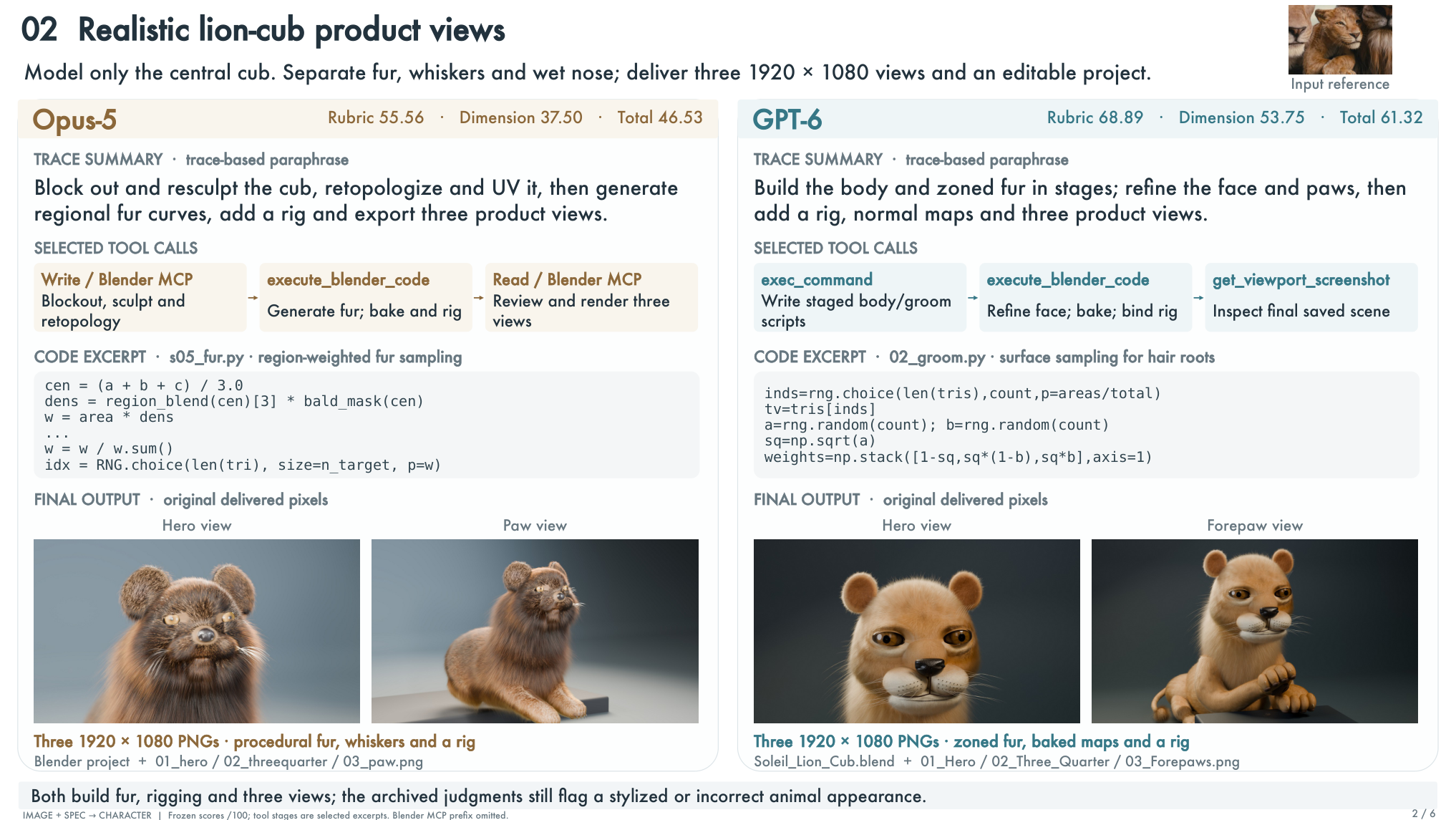Click 'zoned fur, baked maps and a rig' caption
Viewport: 1456px width, 820px height.
tap(1072, 741)
